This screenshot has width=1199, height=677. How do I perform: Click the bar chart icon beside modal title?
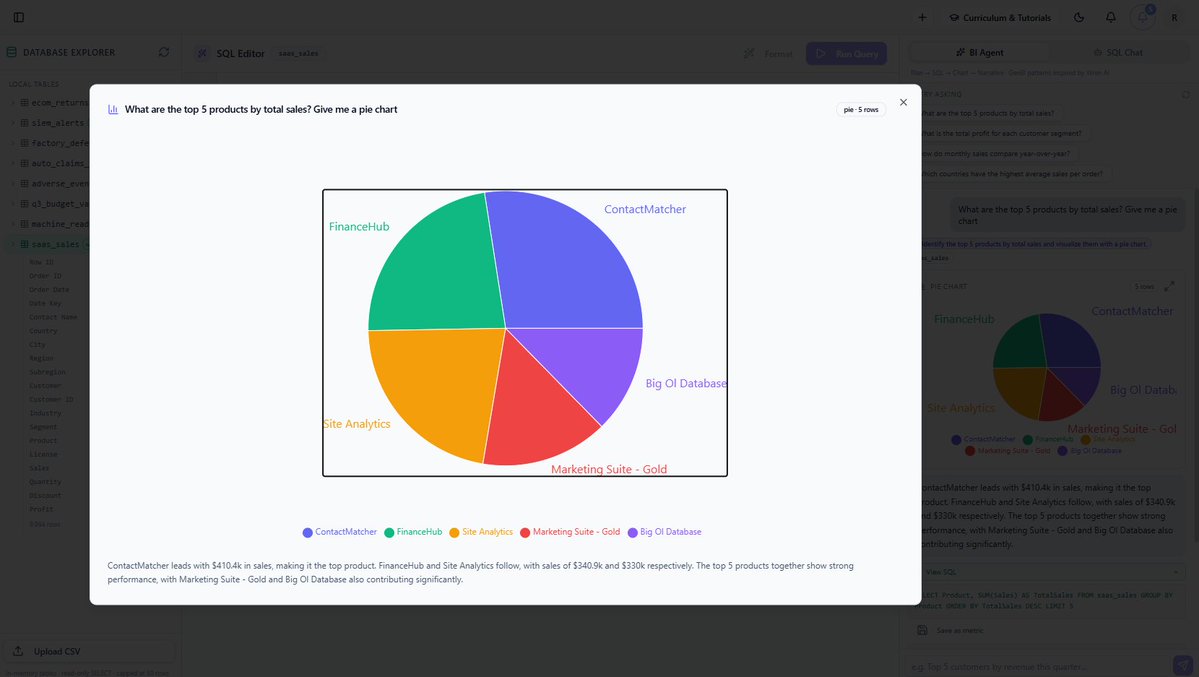coord(113,109)
